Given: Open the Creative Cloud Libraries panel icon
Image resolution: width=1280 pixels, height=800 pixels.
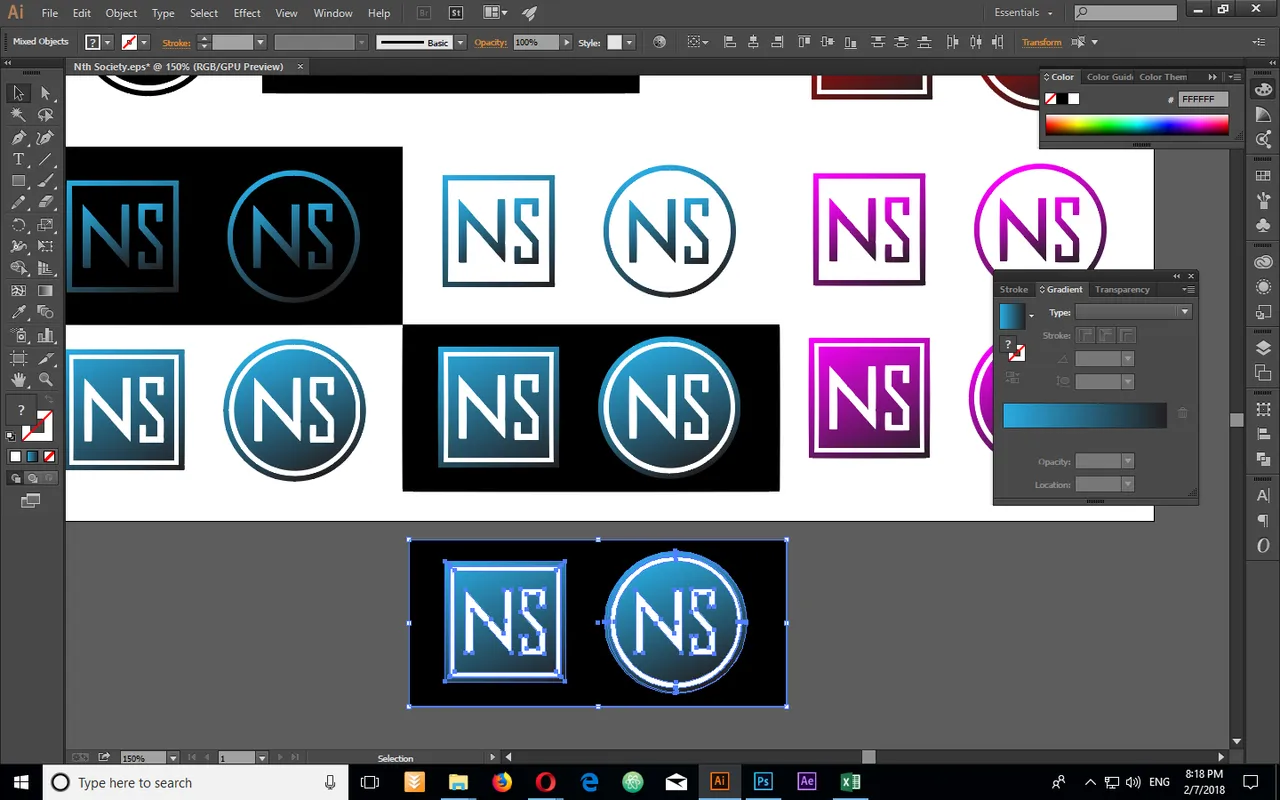Looking at the screenshot, I should (x=1263, y=262).
